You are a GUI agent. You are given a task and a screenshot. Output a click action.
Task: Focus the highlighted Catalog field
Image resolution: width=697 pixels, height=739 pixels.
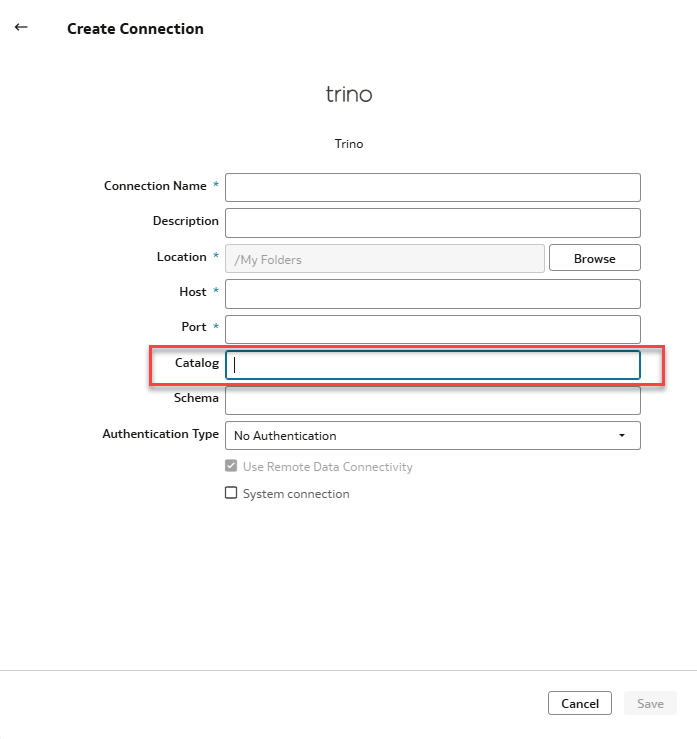[x=433, y=365]
